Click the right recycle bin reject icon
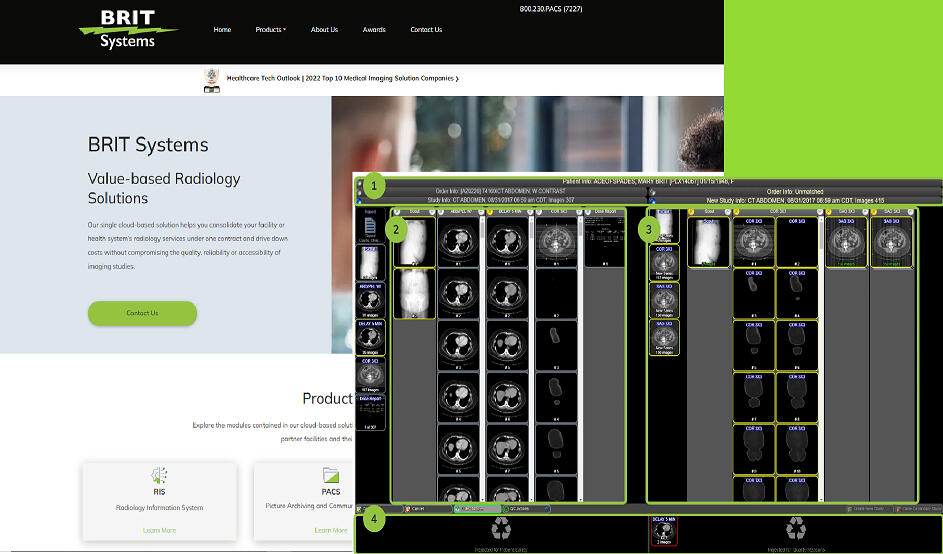This screenshot has height=554, width=943. tap(796, 527)
